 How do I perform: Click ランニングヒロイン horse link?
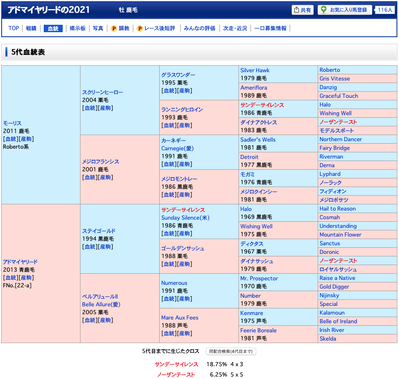pos(182,109)
